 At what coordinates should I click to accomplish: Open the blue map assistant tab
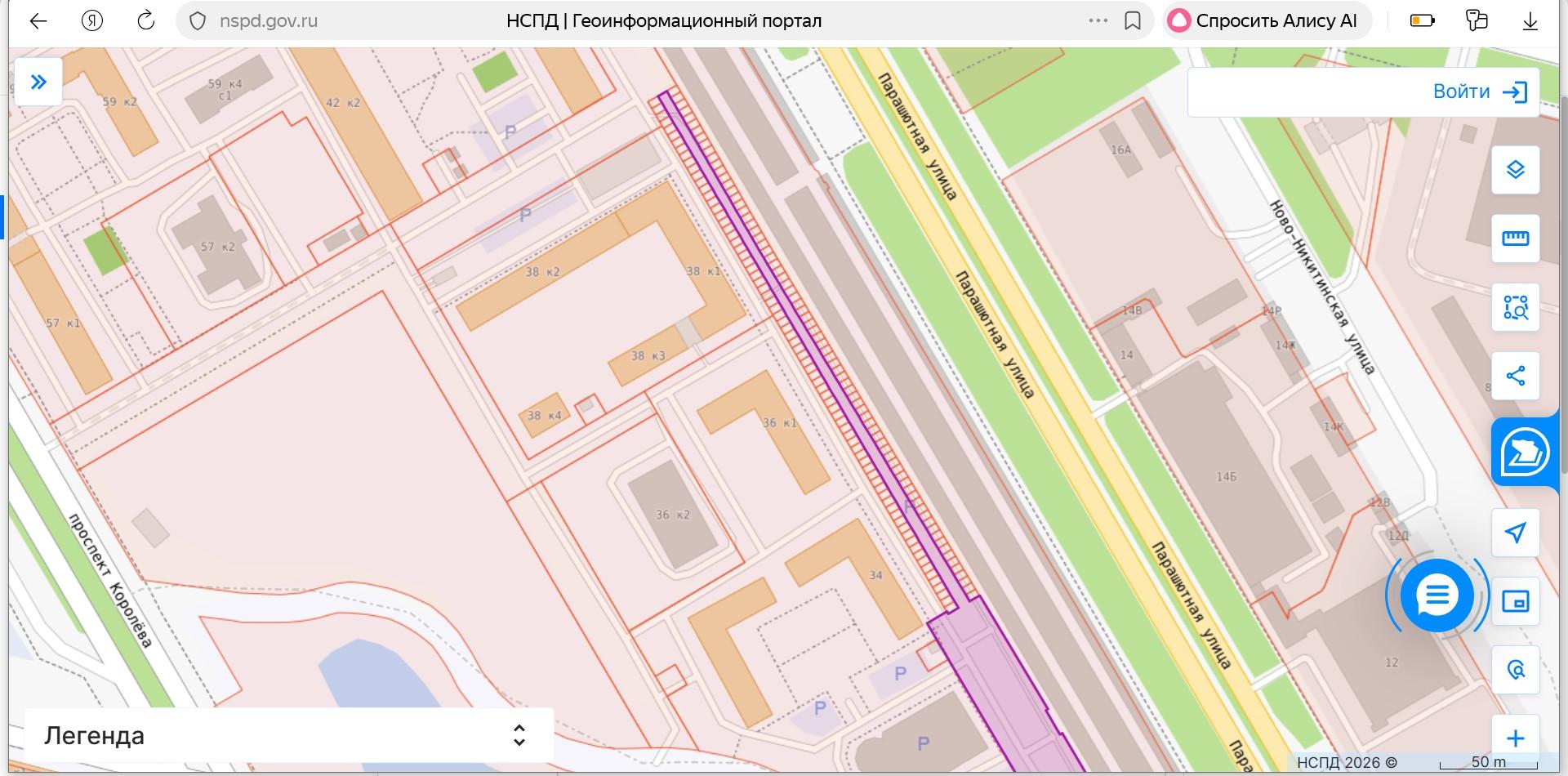tap(1524, 452)
